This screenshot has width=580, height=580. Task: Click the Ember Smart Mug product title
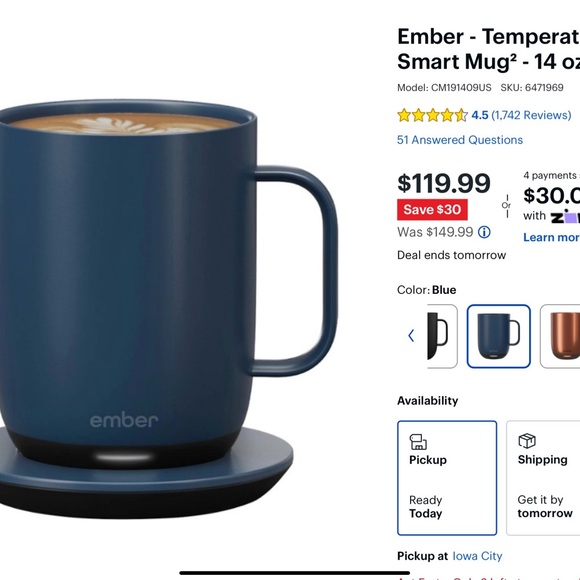488,49
